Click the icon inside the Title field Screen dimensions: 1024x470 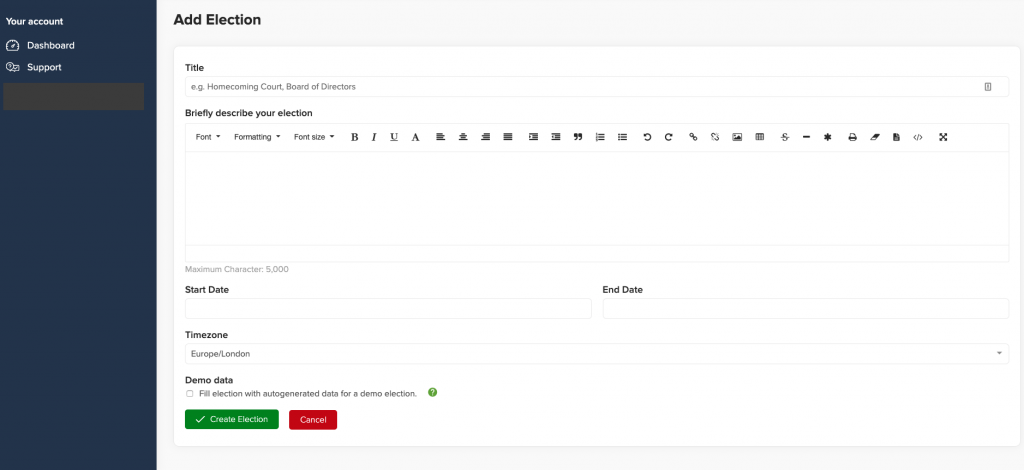point(987,87)
